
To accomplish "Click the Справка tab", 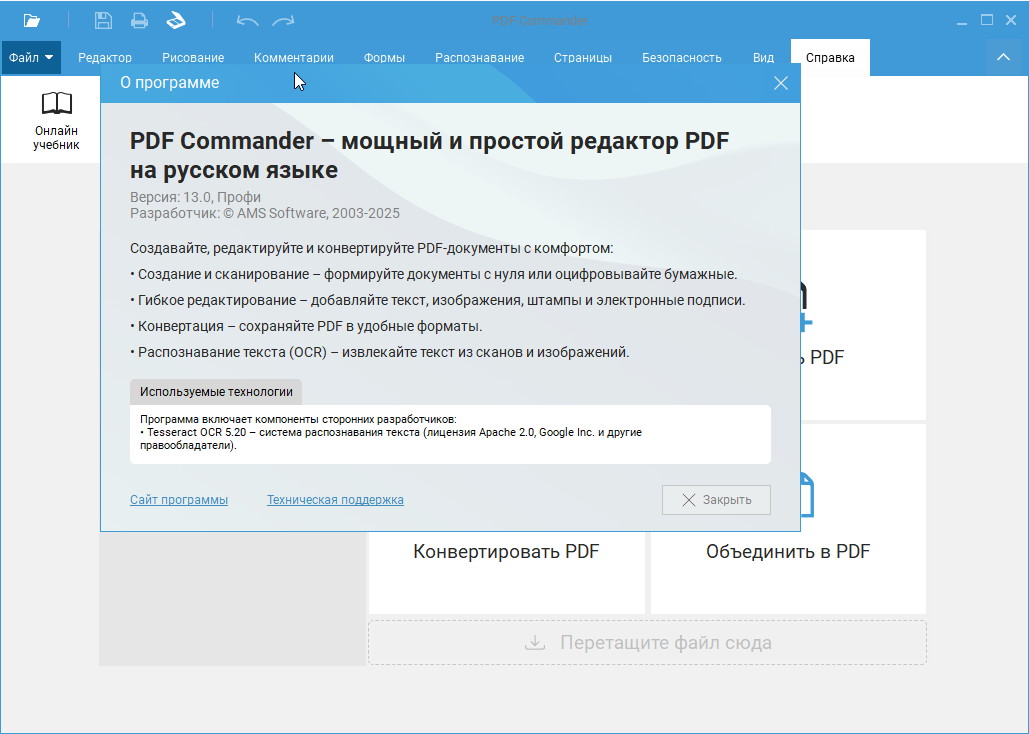I will pyautogui.click(x=830, y=58).
